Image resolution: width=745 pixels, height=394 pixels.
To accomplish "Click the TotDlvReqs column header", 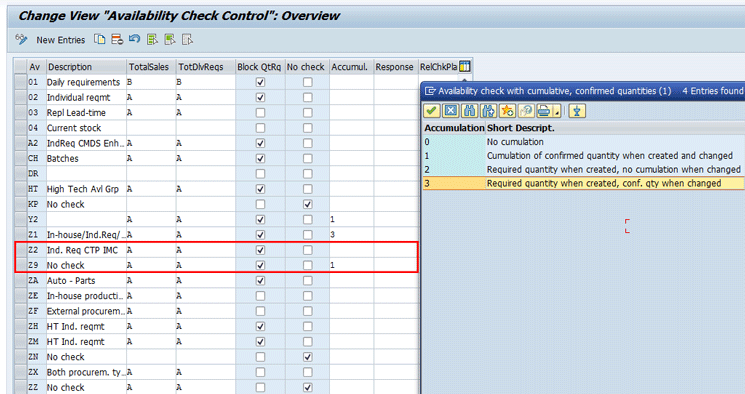I will point(205,67).
